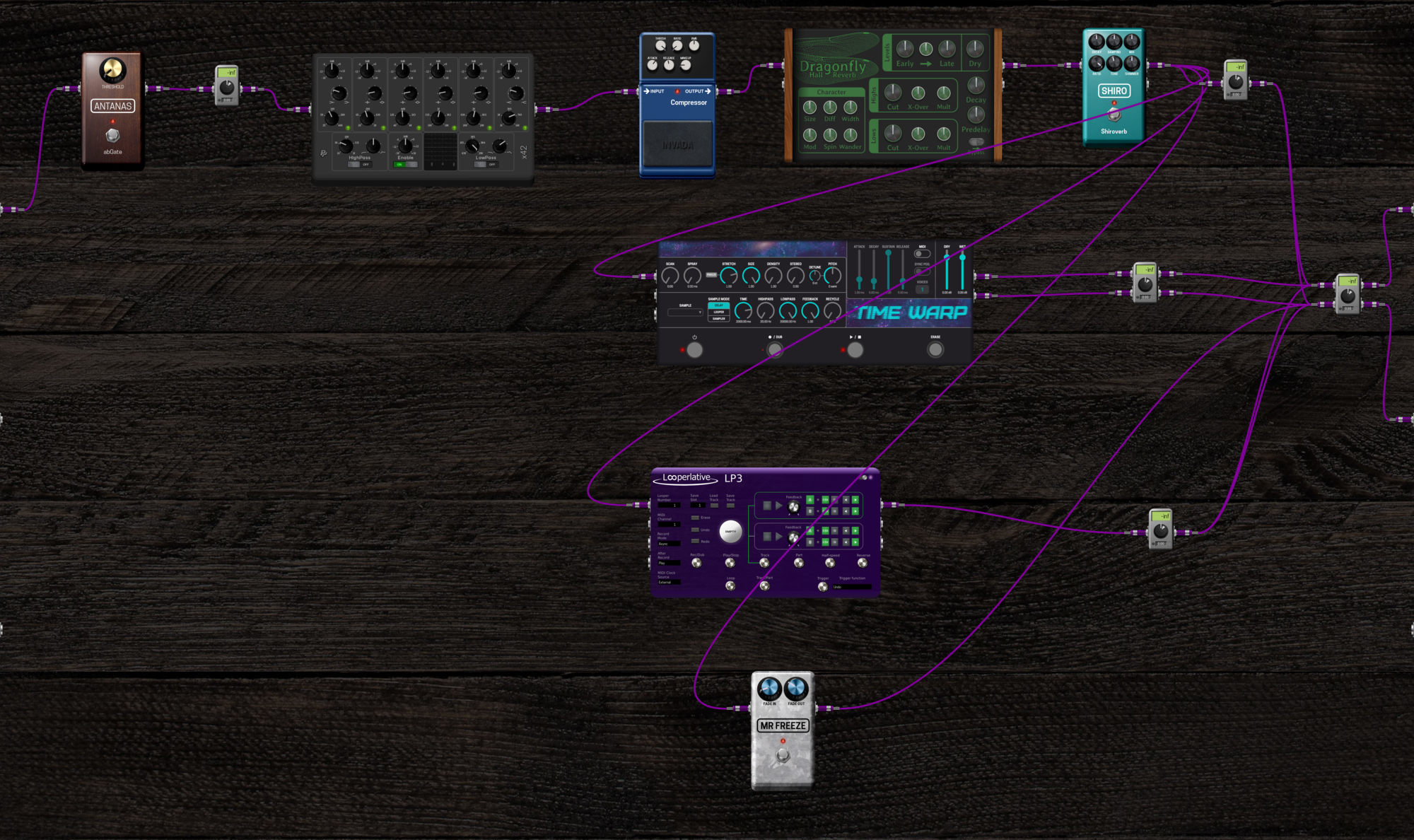Click the white EMPTY button on LP3
The image size is (1414, 840).
(730, 531)
